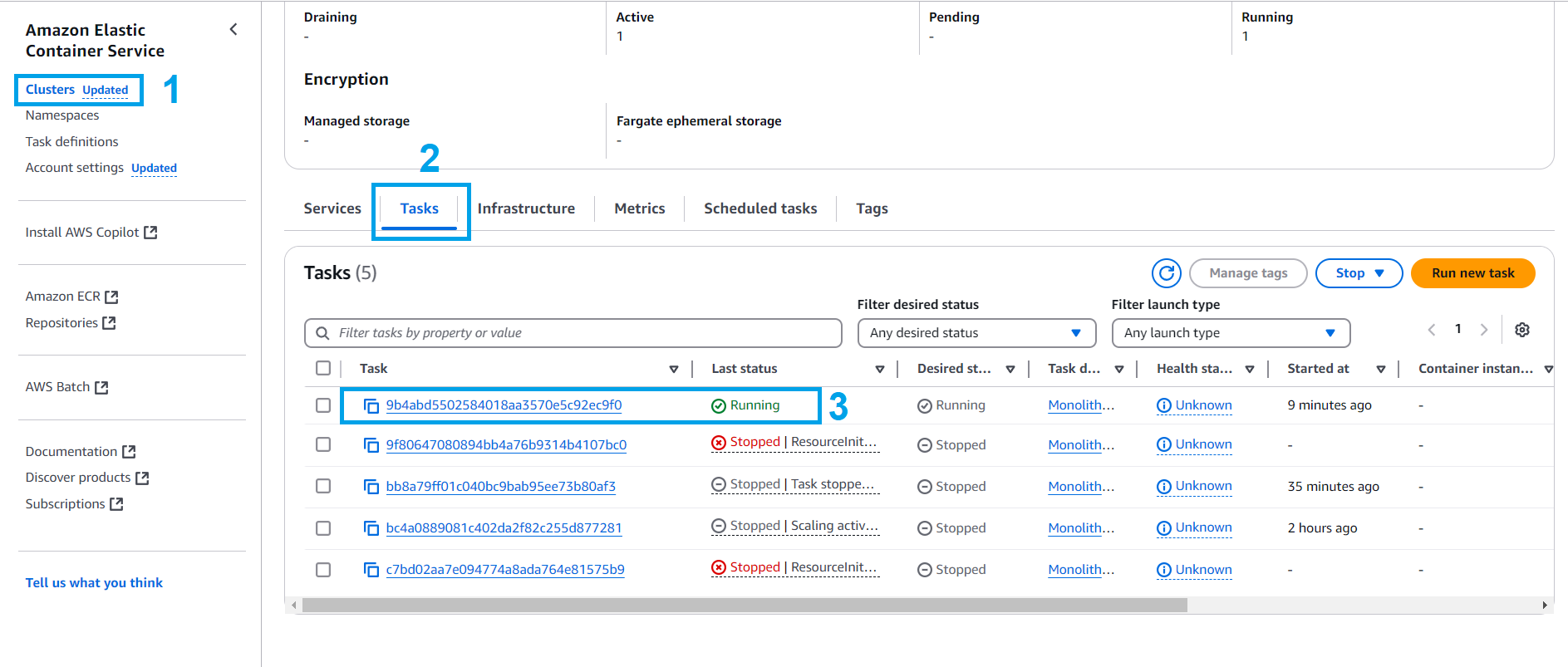
Task: Click copy icon for task bc4a0889081c402da2f82c255d877281
Action: [x=371, y=528]
